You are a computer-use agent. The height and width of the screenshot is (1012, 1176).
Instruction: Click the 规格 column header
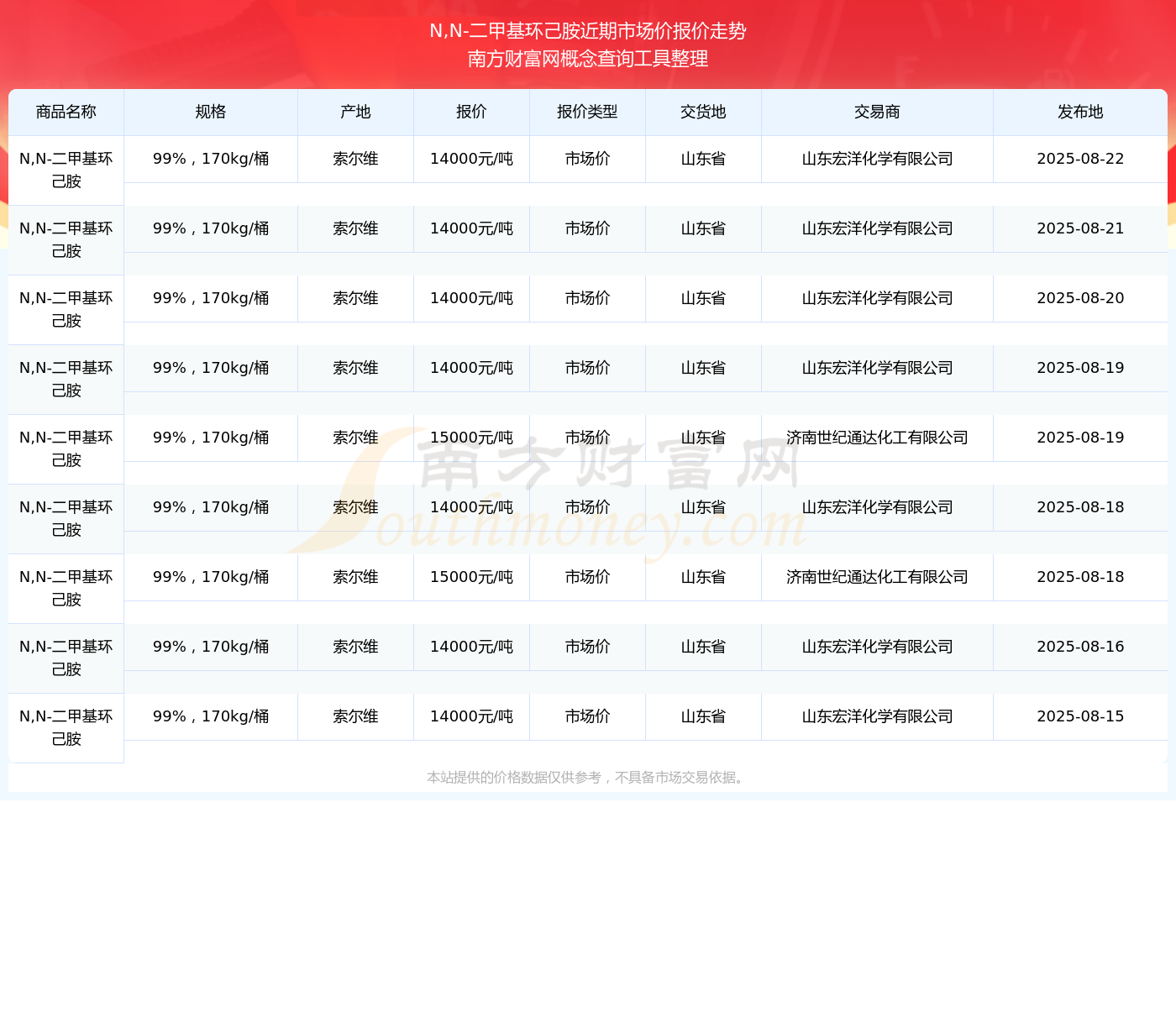pos(211,112)
